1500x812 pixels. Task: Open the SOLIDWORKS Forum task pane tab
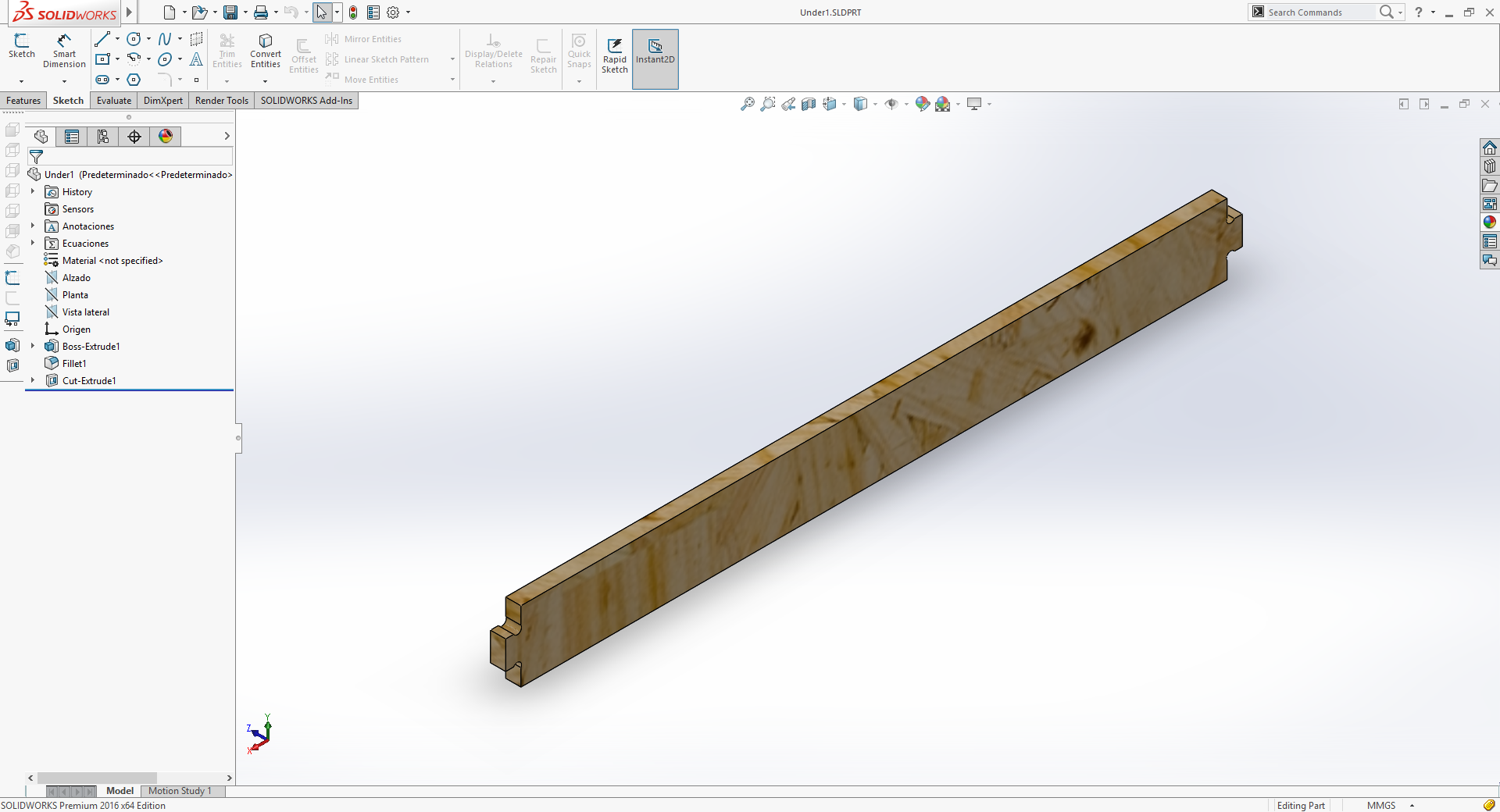pos(1490,260)
